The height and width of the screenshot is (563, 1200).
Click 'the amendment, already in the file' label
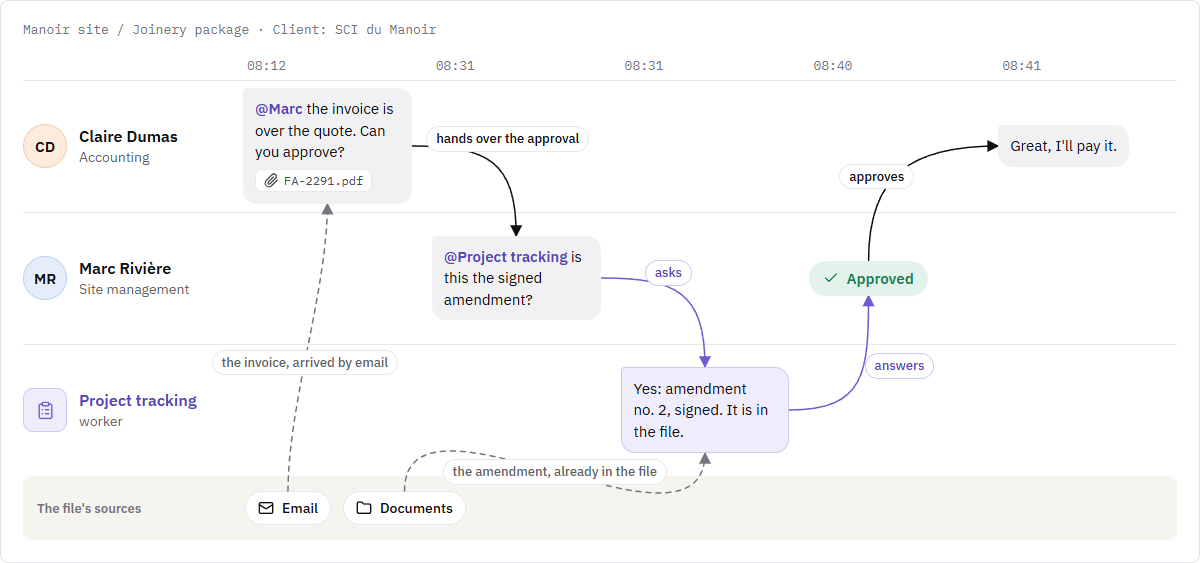pos(555,472)
